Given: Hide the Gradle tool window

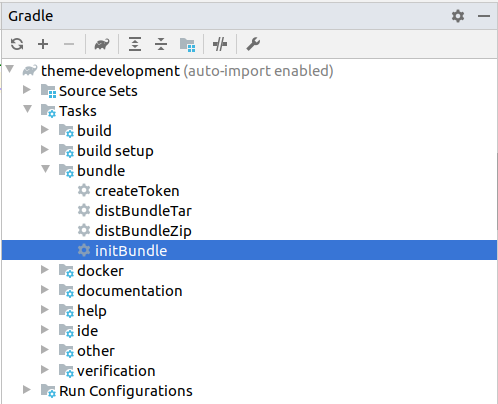Looking at the screenshot, I should [484, 16].
